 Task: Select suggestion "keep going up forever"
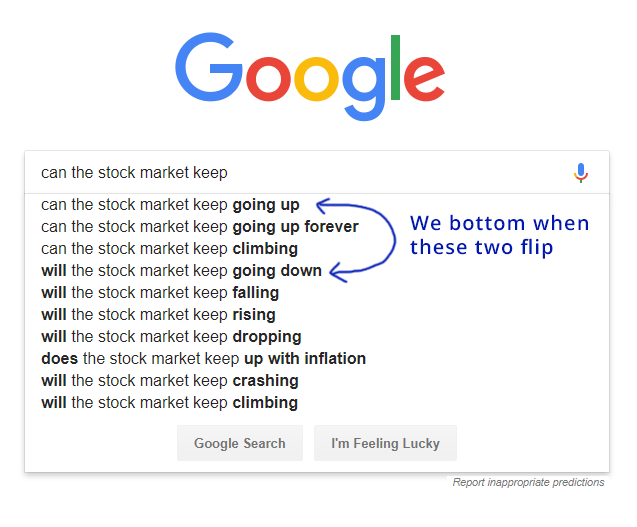pos(199,227)
